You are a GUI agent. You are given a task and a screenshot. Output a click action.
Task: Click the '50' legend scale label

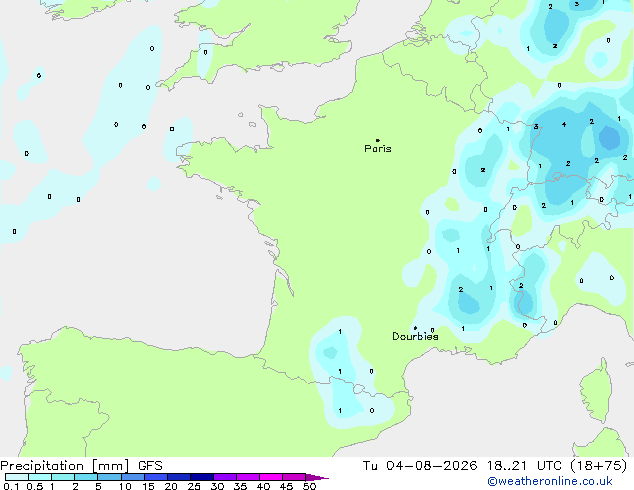[309, 486]
